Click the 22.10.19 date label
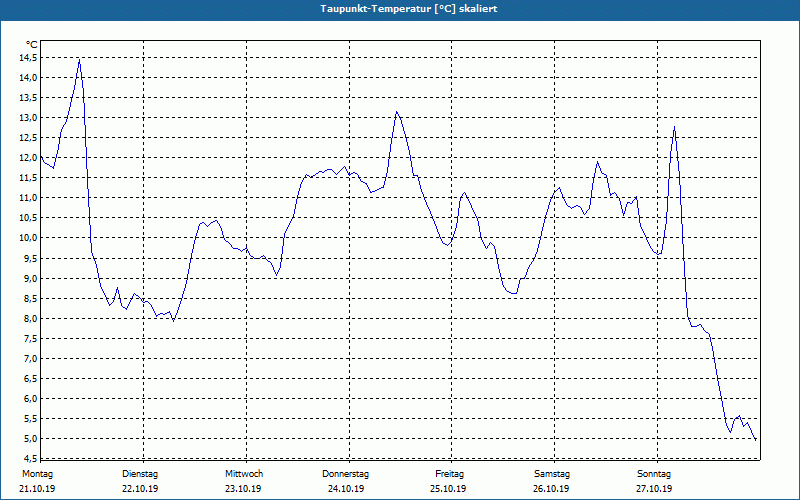This screenshot has width=800, height=500. tap(140, 489)
